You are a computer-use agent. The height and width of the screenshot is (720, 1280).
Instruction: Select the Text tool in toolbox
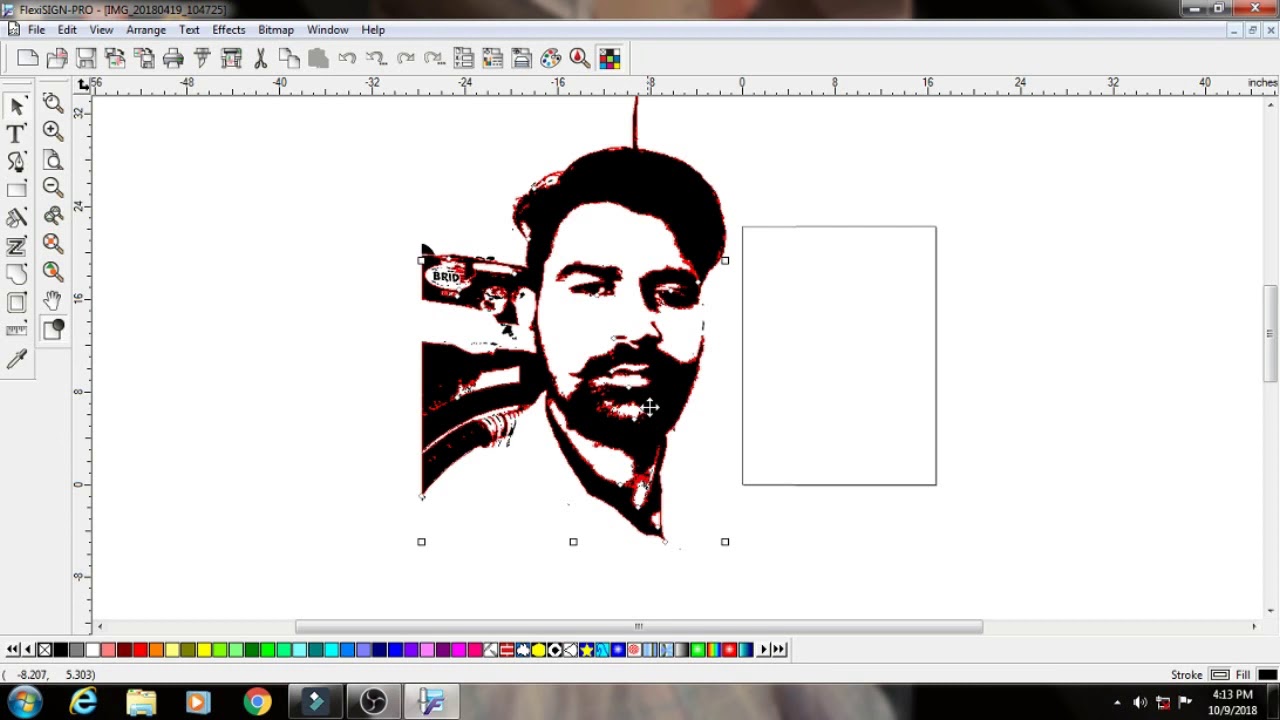pyautogui.click(x=16, y=133)
